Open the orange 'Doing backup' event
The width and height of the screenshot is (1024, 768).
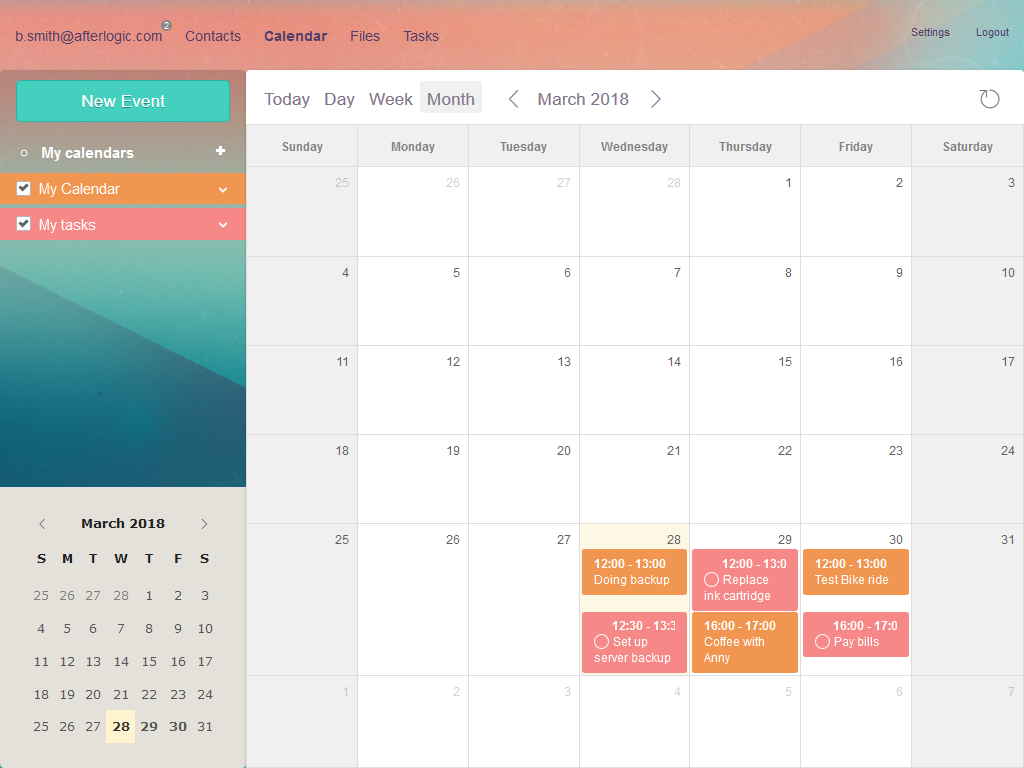coord(634,572)
